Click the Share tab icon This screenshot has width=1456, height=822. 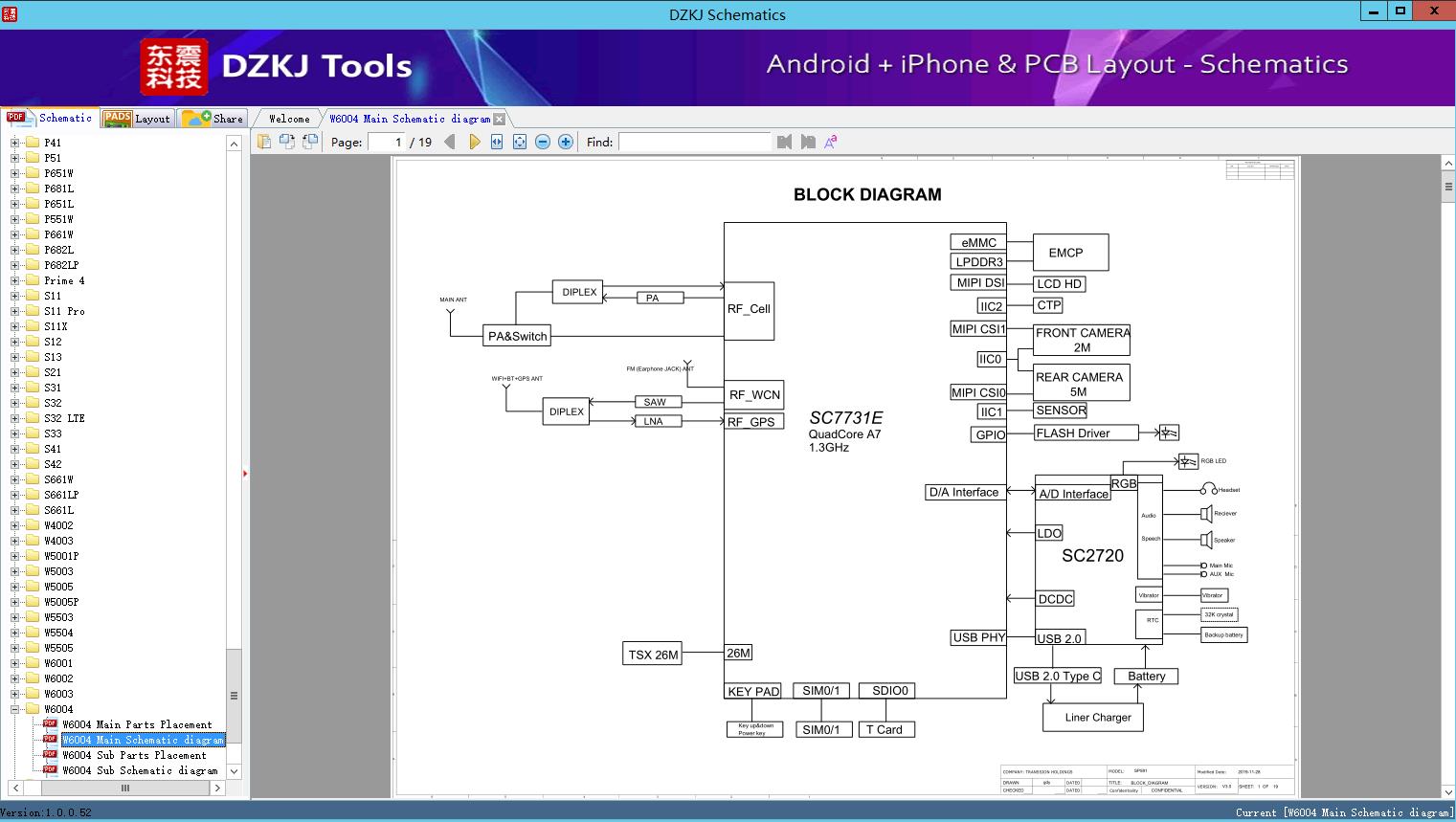[213, 118]
